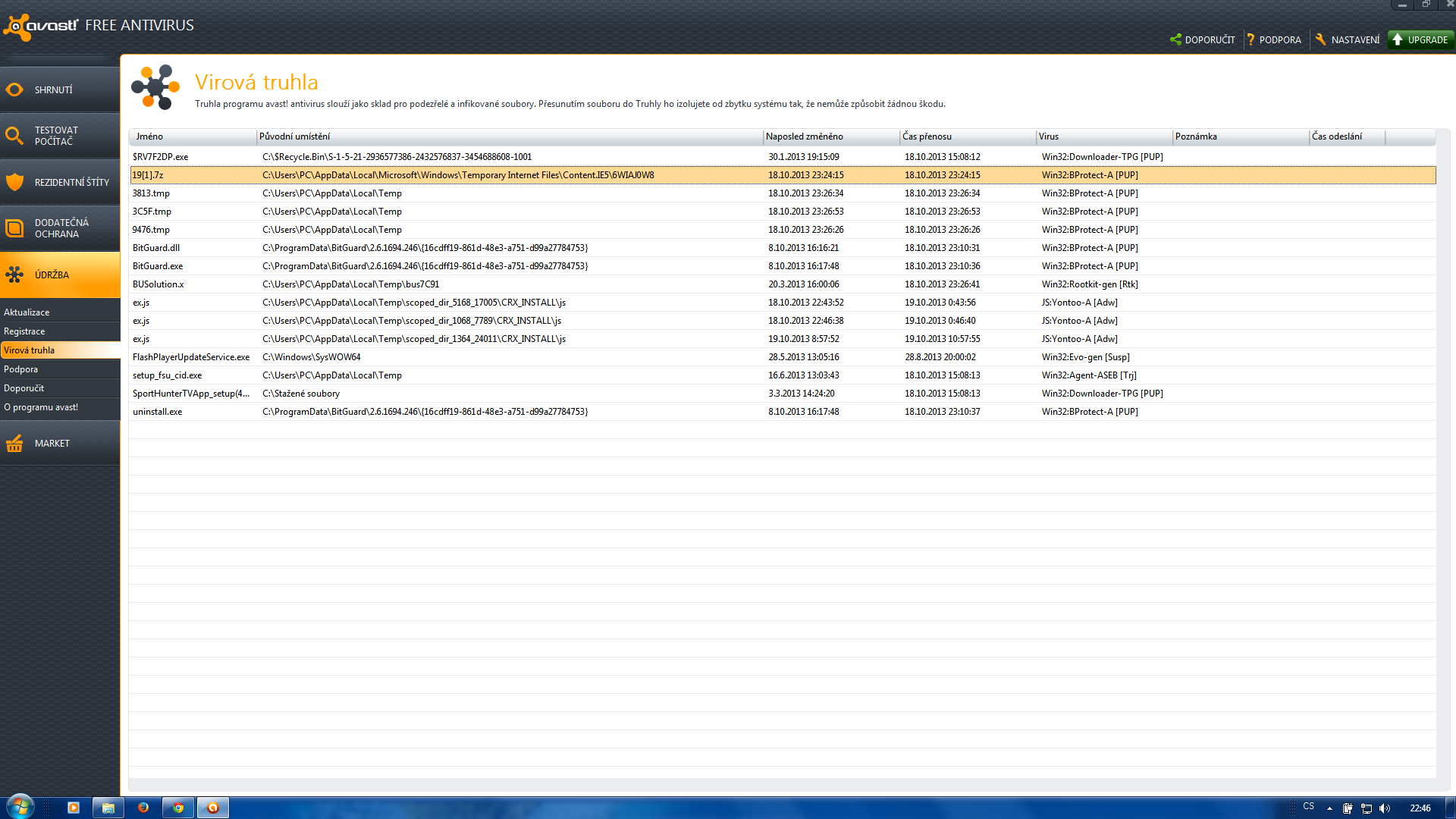This screenshot has height=819, width=1456.
Task: Open the Registrace submenu item
Action: tap(24, 331)
